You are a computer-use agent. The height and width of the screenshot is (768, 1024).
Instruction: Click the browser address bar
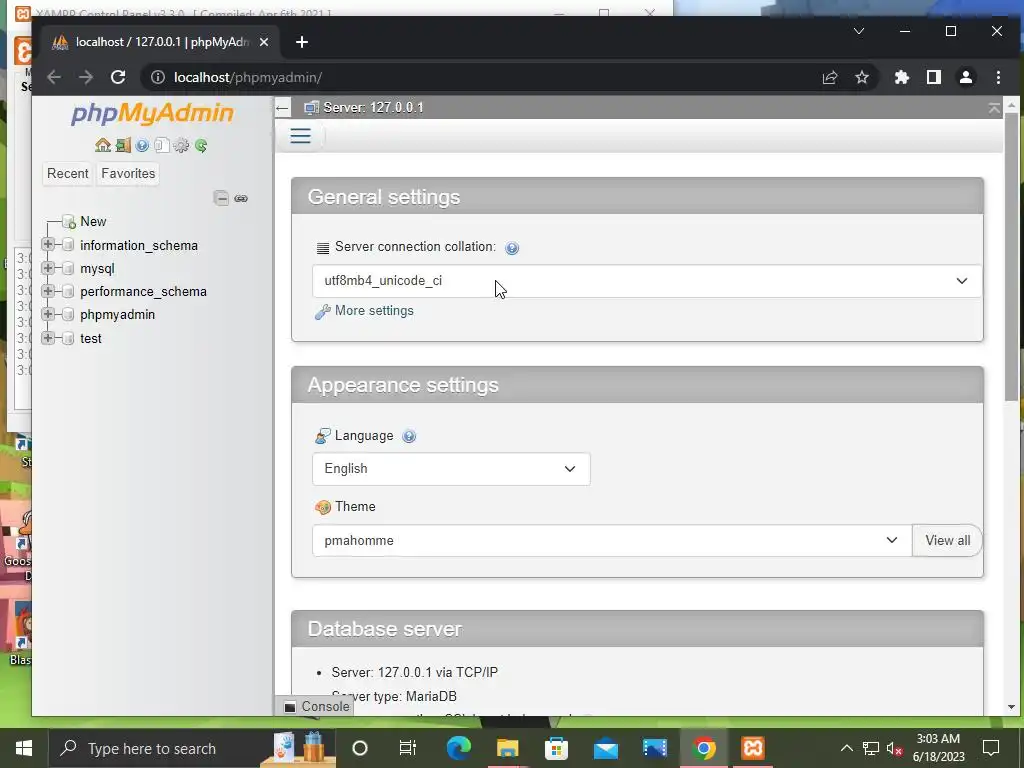pyautogui.click(x=483, y=77)
